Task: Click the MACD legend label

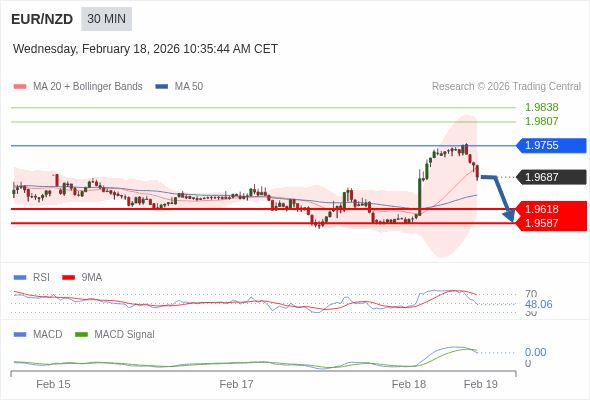Action: click(x=48, y=335)
